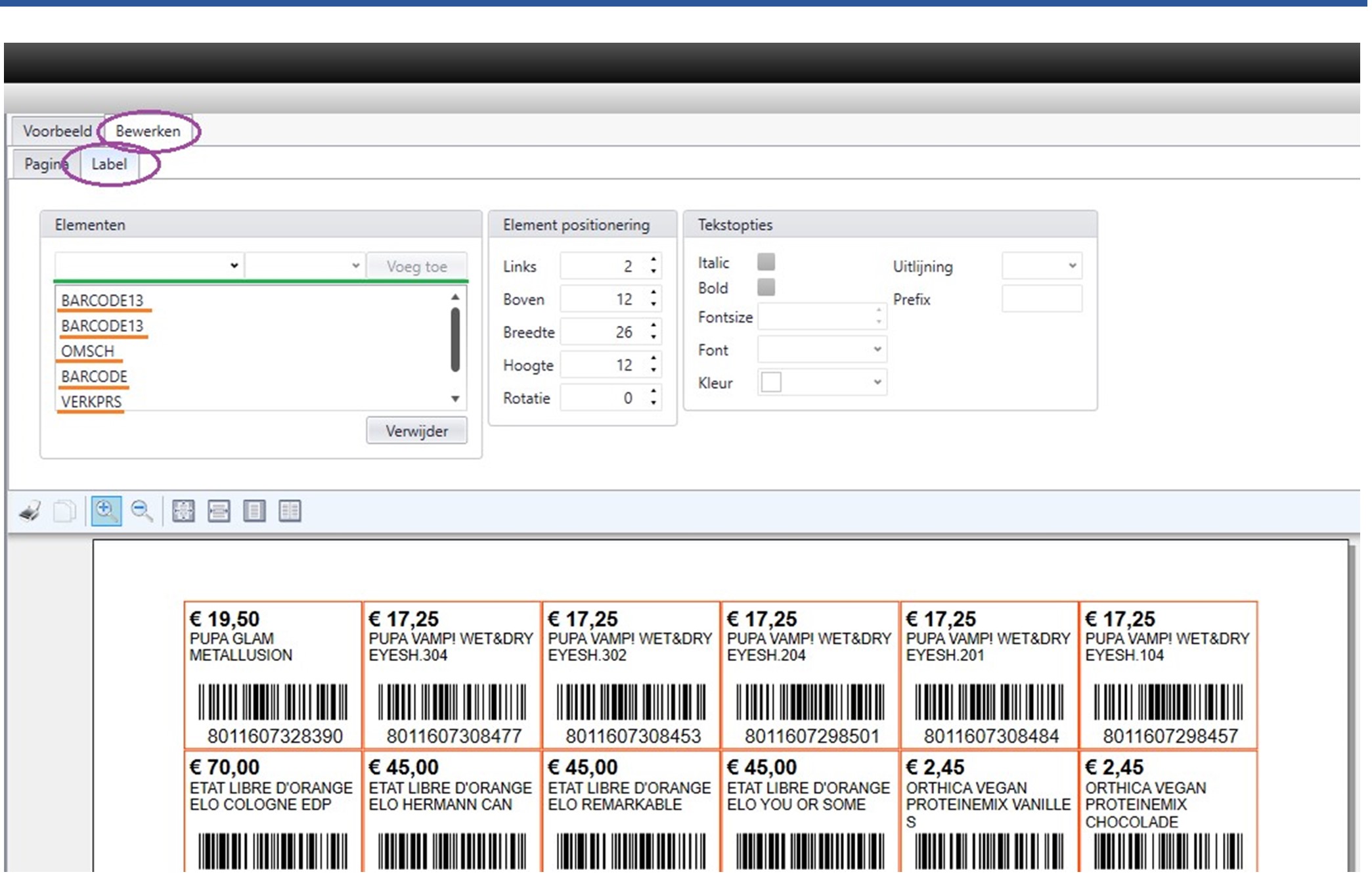Set preview to actual size view
Image resolution: width=1372 pixels, height=893 pixels.
[x=183, y=511]
